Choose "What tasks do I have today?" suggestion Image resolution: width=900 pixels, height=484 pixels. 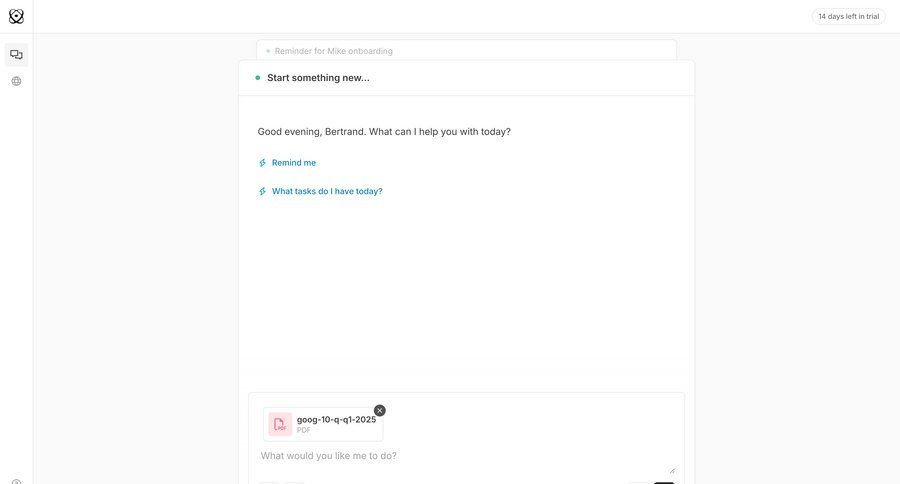click(327, 192)
